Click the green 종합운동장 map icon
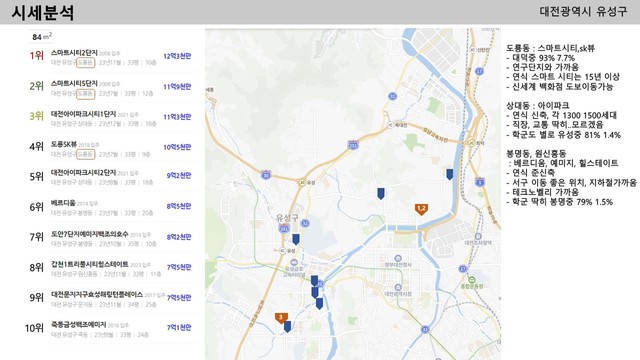The width and height of the screenshot is (640, 360). tap(472, 280)
